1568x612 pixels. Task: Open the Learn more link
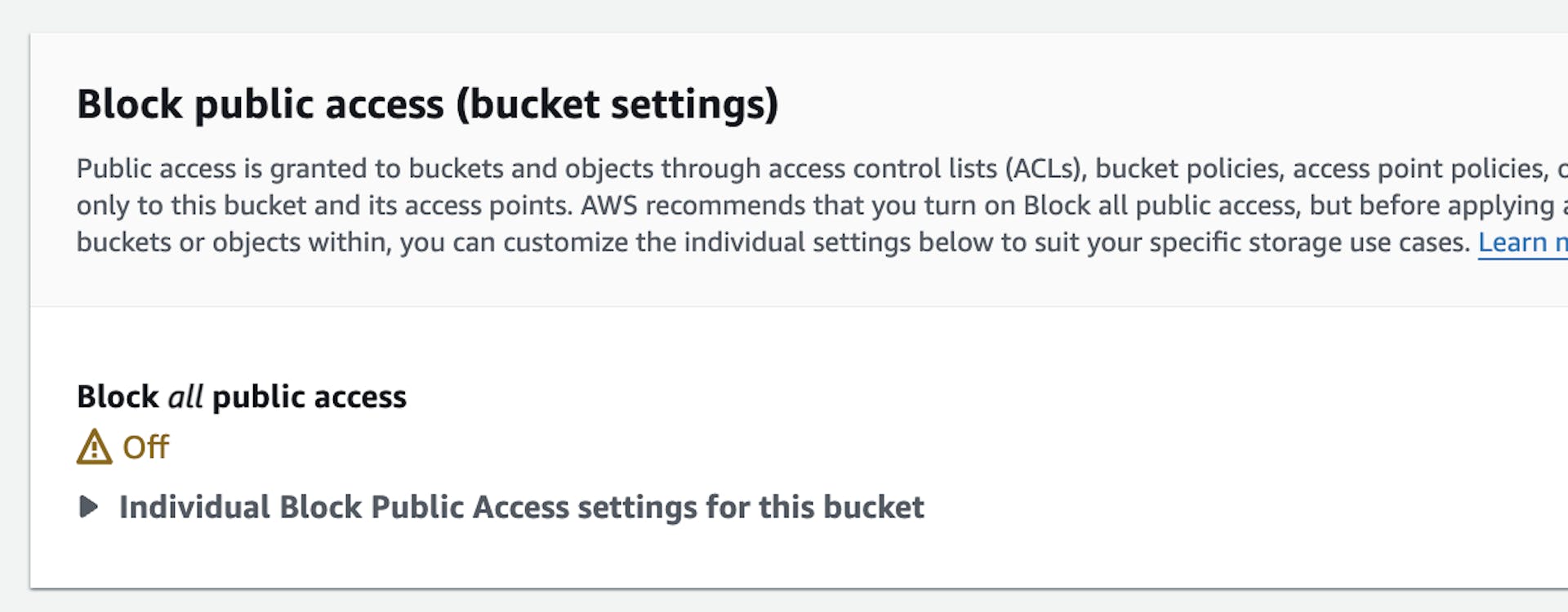pyautogui.click(x=1521, y=242)
